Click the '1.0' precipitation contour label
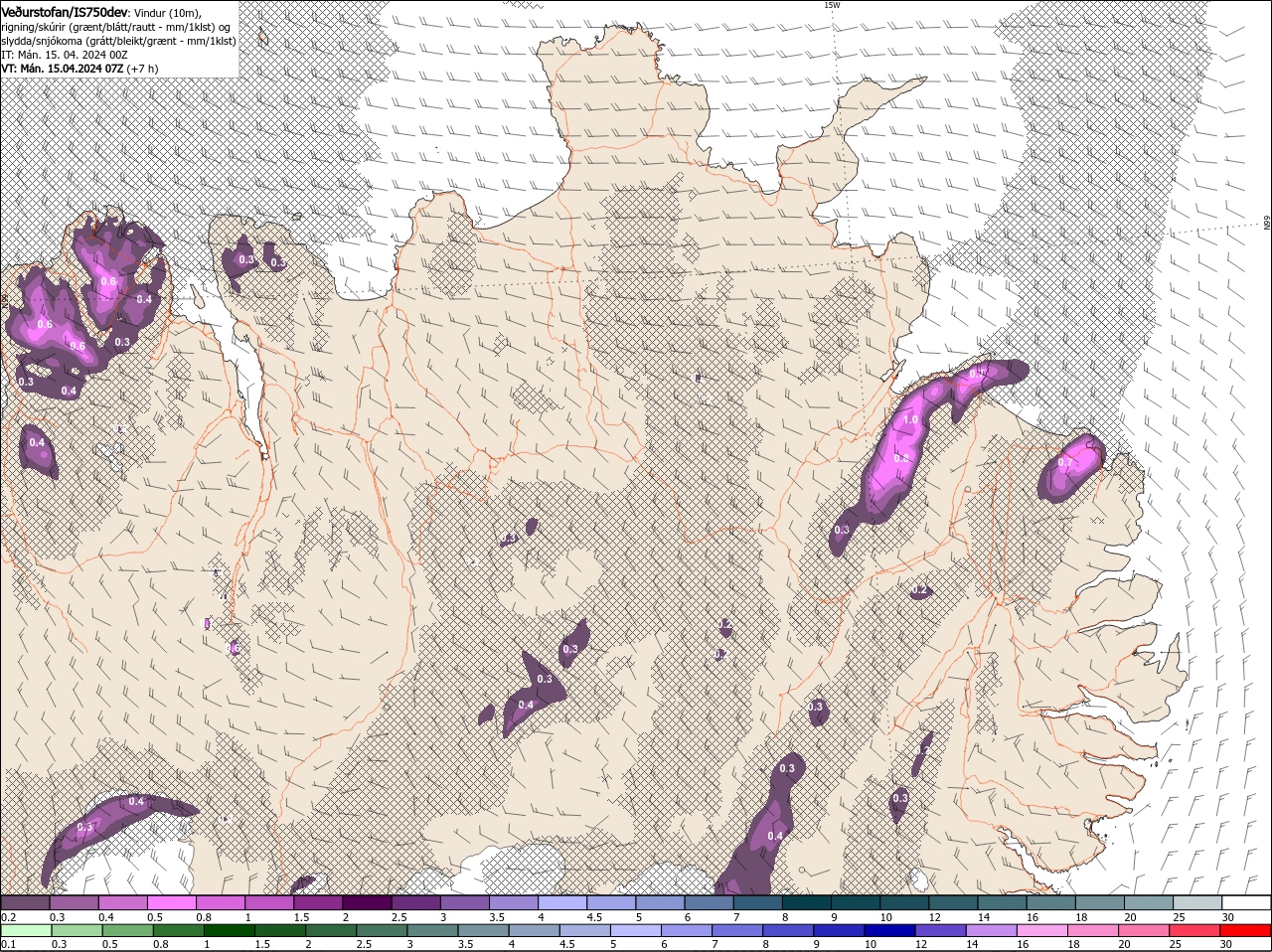 tap(910, 420)
